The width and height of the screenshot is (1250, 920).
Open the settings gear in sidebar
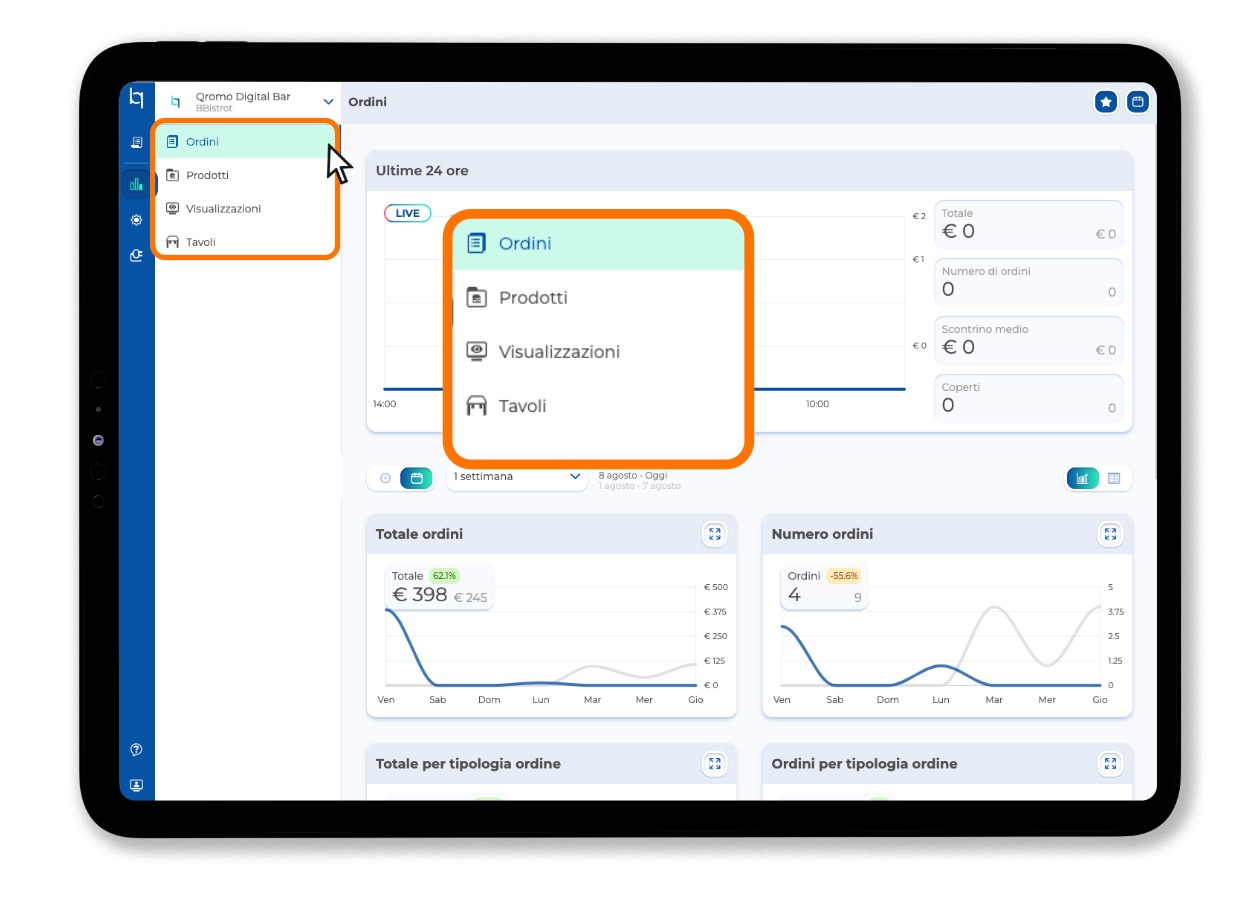136,220
